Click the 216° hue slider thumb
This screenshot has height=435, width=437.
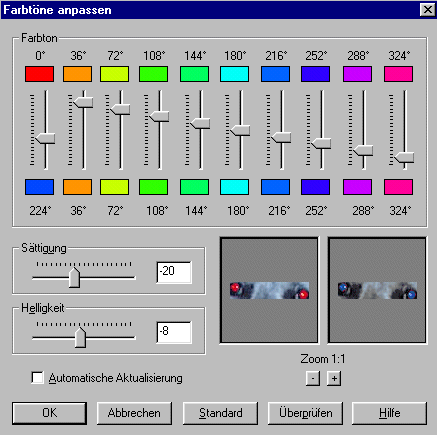click(x=281, y=137)
